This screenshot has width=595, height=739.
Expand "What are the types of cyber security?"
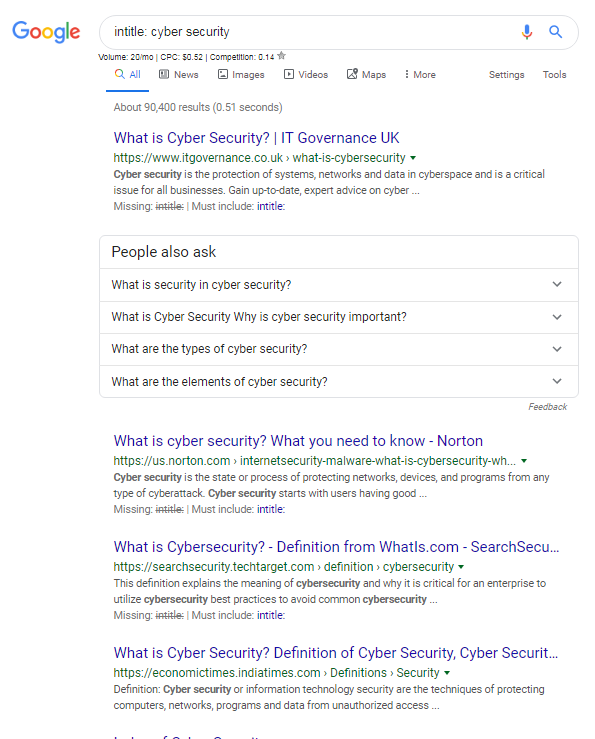pos(339,349)
